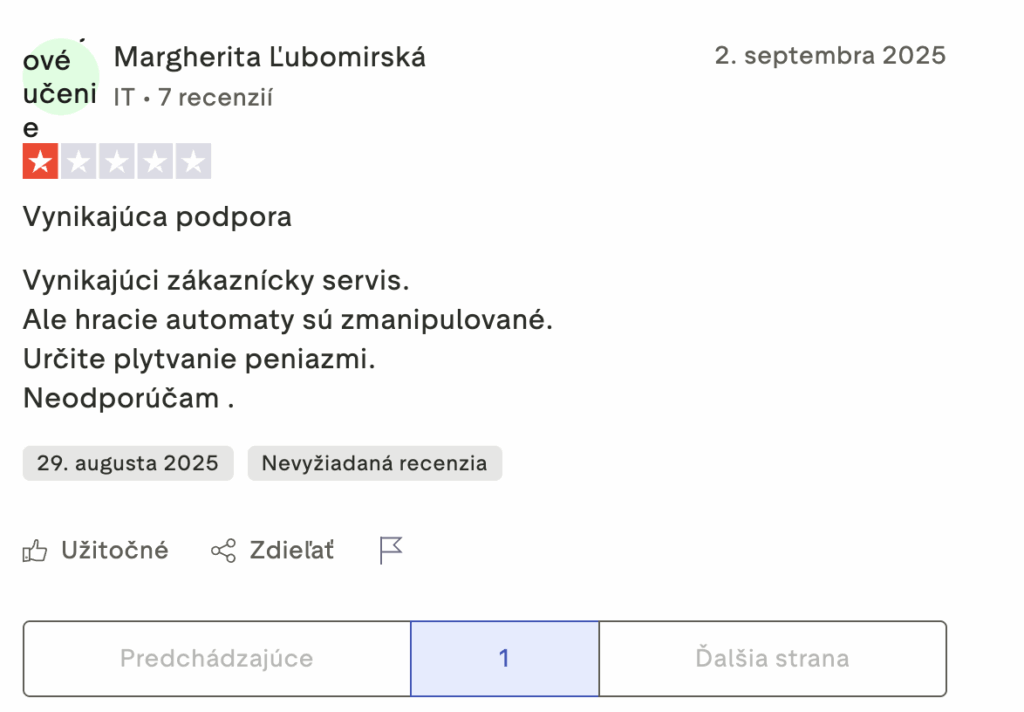Click the third star in the rating
This screenshot has width=1024, height=712.
coord(117,161)
